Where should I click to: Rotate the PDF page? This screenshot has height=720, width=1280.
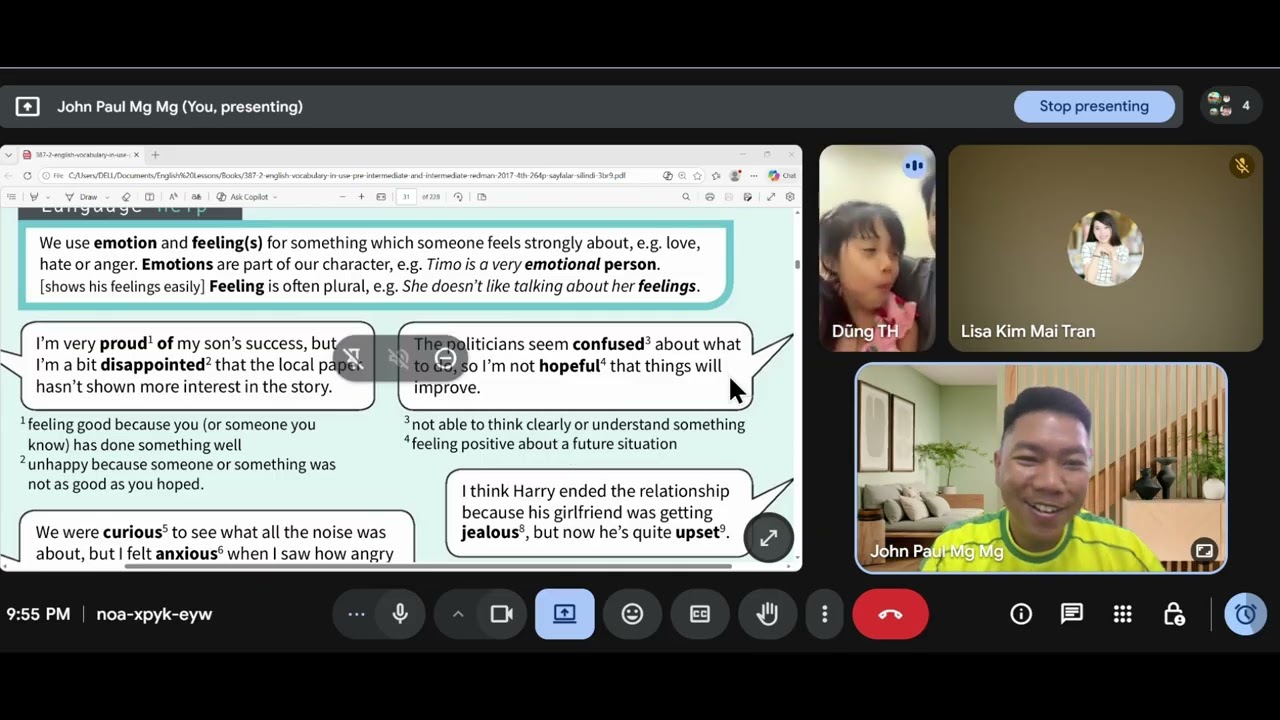pyautogui.click(x=458, y=197)
